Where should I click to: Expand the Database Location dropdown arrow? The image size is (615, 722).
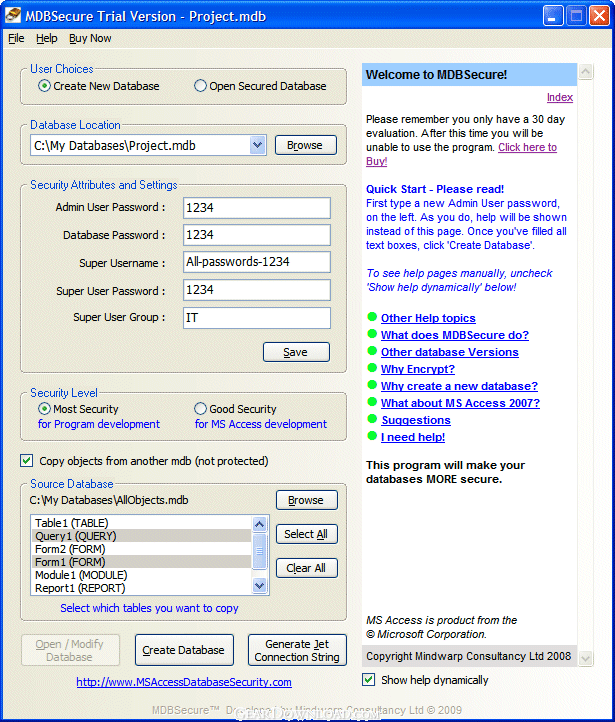(258, 146)
